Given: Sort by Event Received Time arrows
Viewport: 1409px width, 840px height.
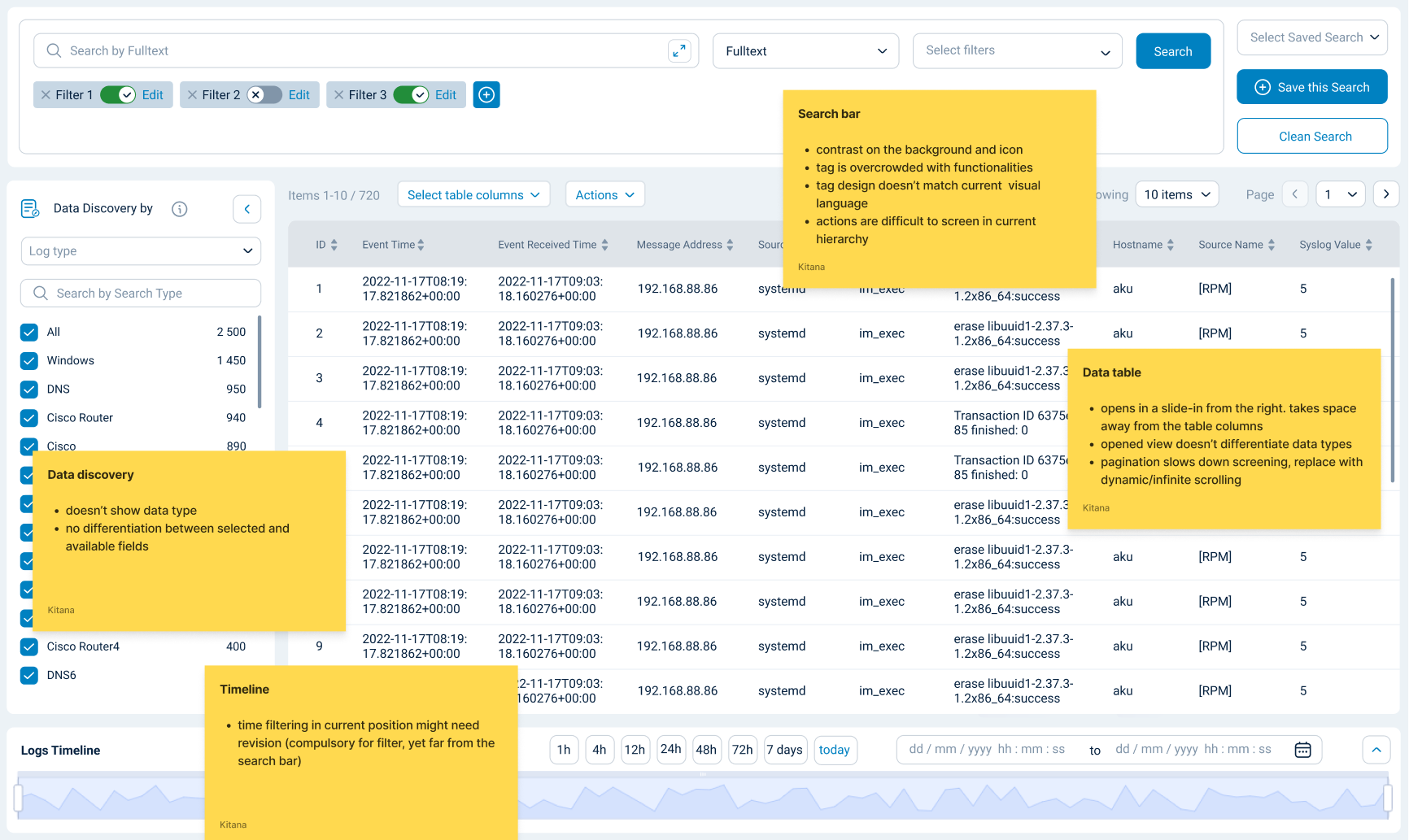Looking at the screenshot, I should point(604,245).
